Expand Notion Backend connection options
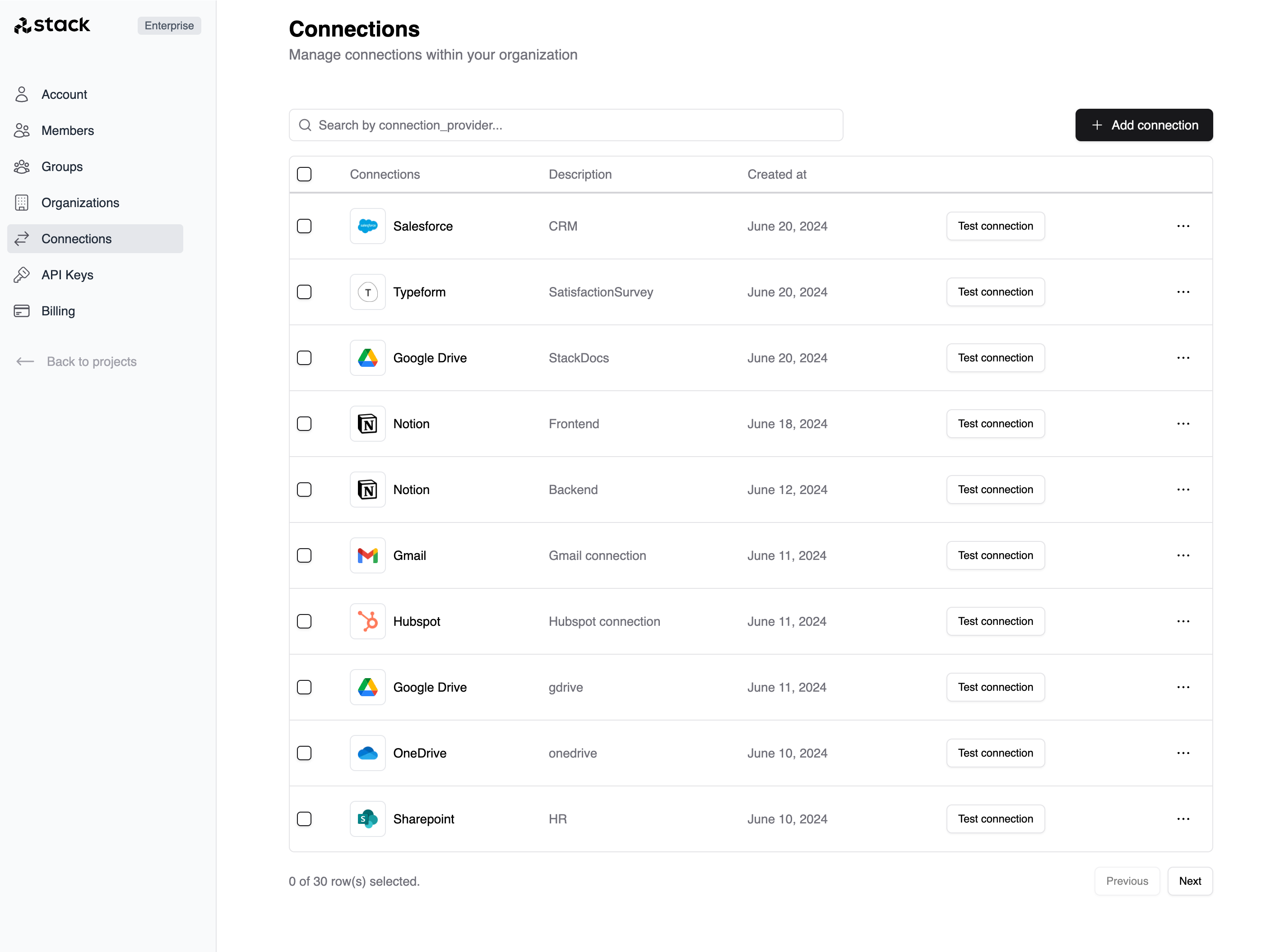 1183,489
